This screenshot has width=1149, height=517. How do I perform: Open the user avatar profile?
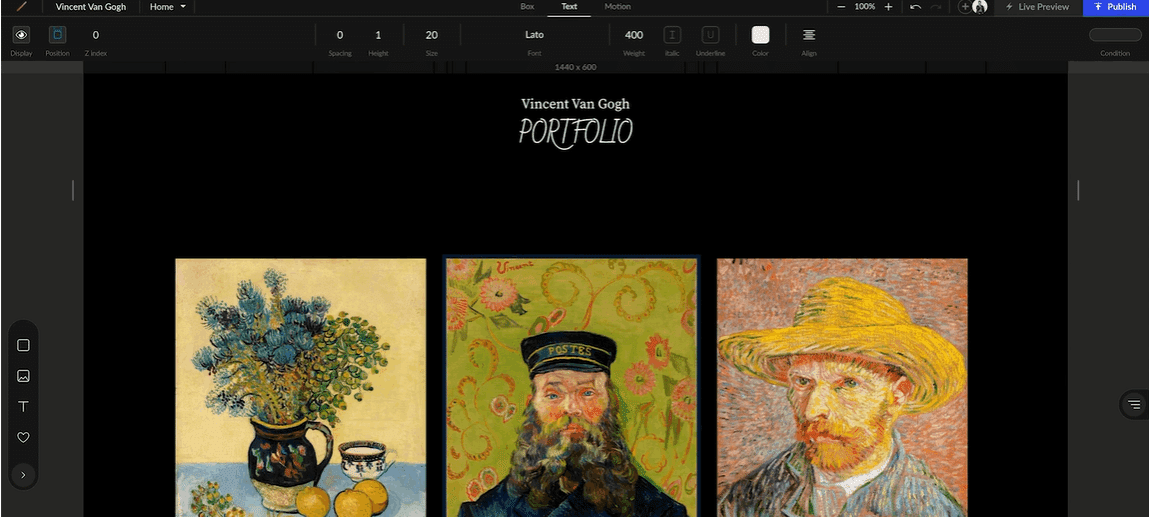click(x=980, y=7)
